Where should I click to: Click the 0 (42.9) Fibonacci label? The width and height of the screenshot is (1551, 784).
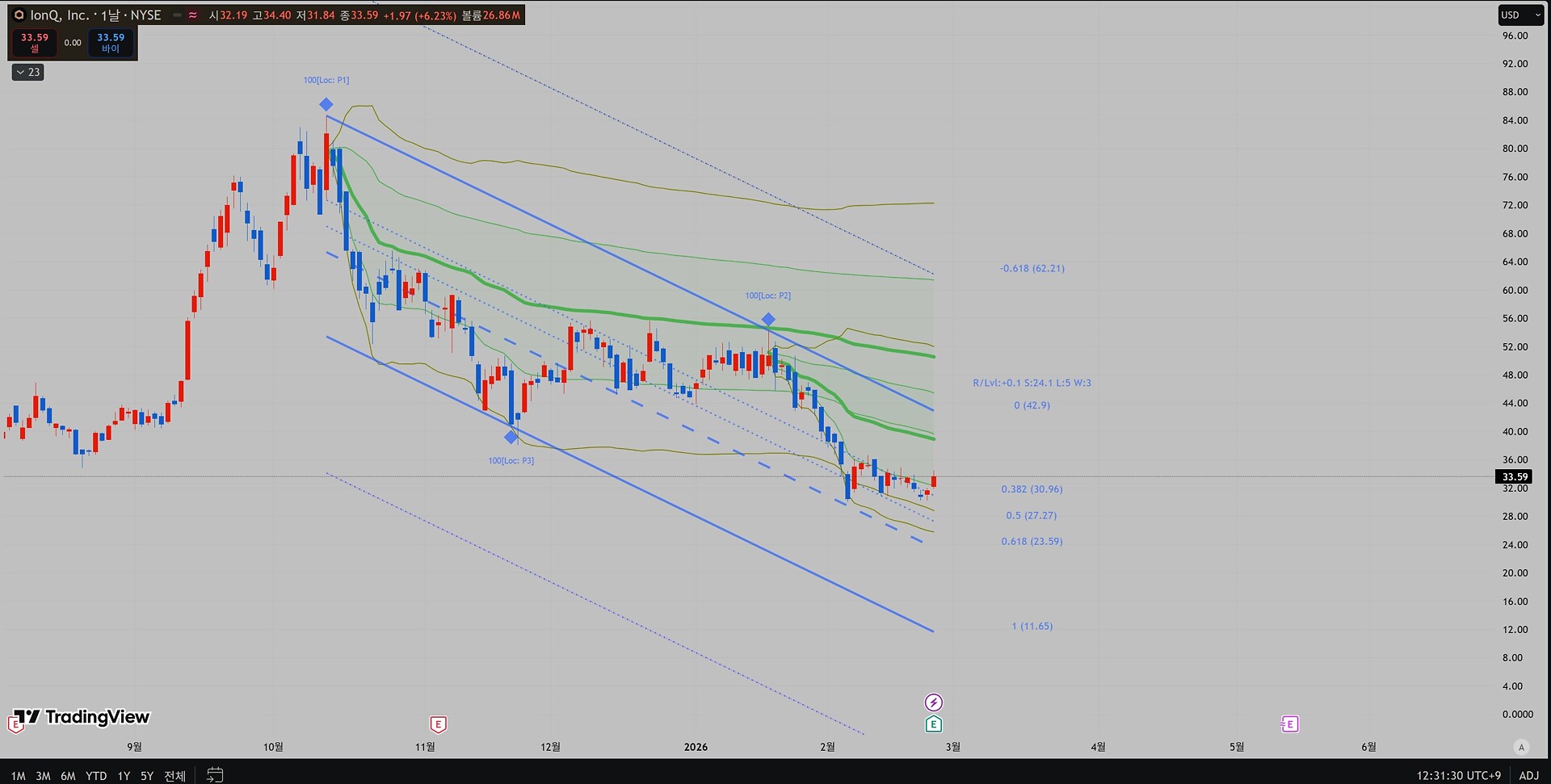click(x=1032, y=405)
